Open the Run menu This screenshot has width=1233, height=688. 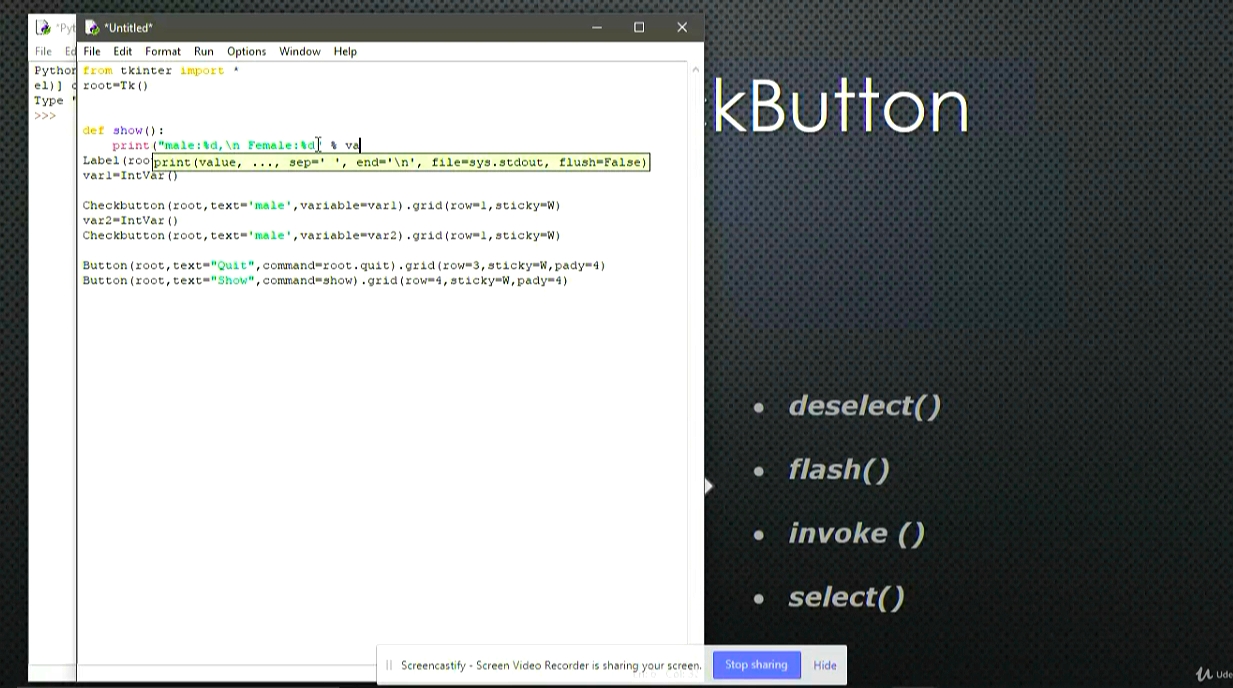[x=204, y=51]
